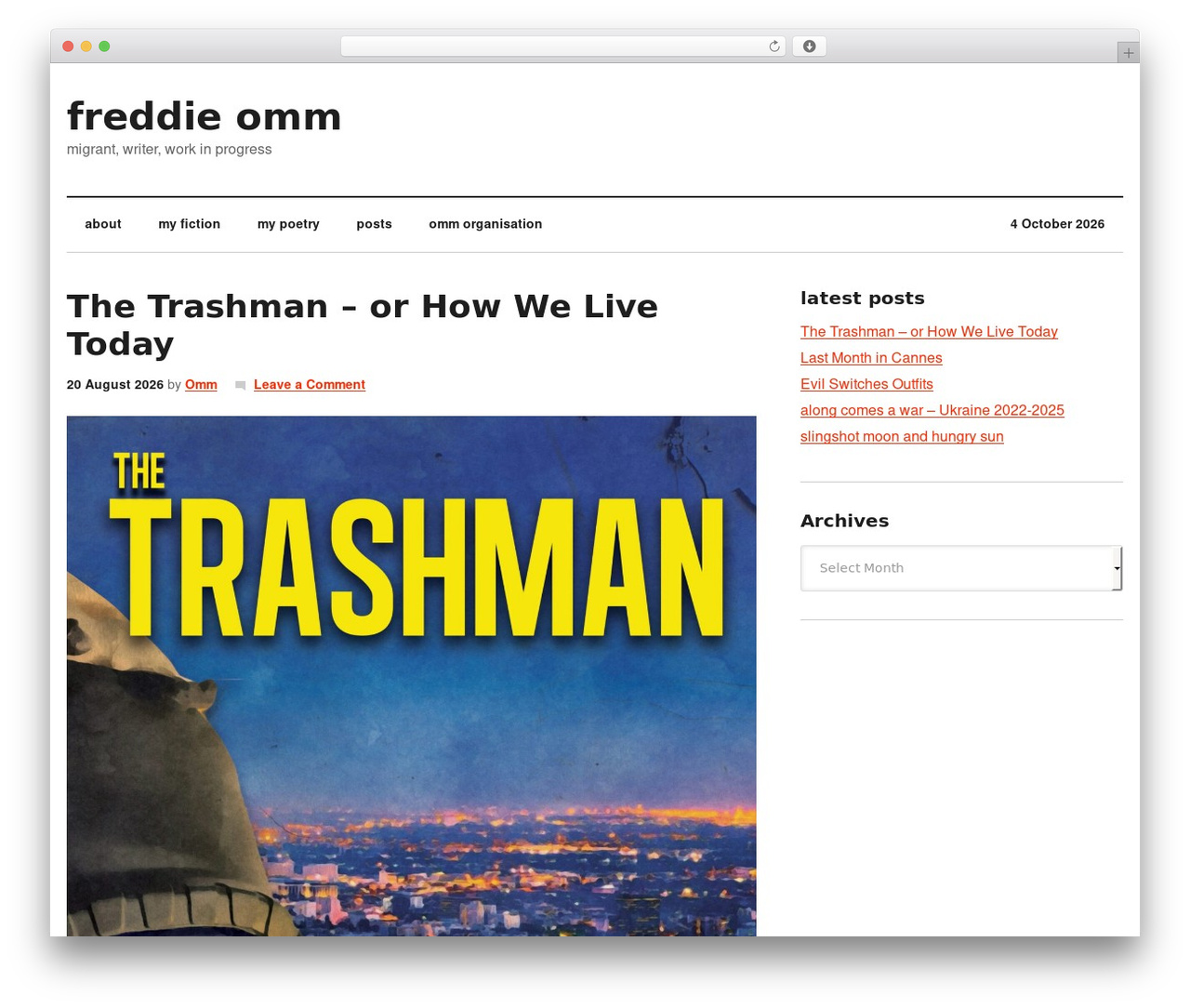Open Evil Switches Outfits post

tap(866, 384)
